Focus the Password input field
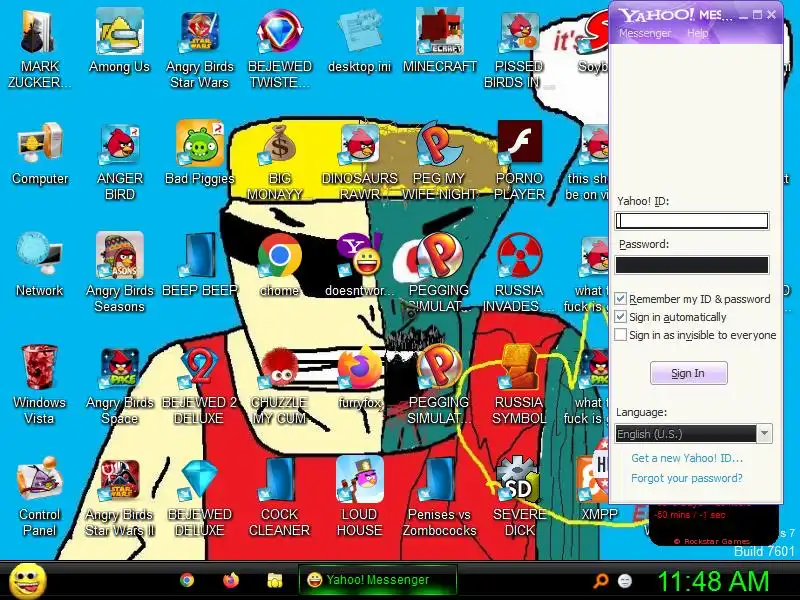This screenshot has width=800, height=600. (x=692, y=265)
